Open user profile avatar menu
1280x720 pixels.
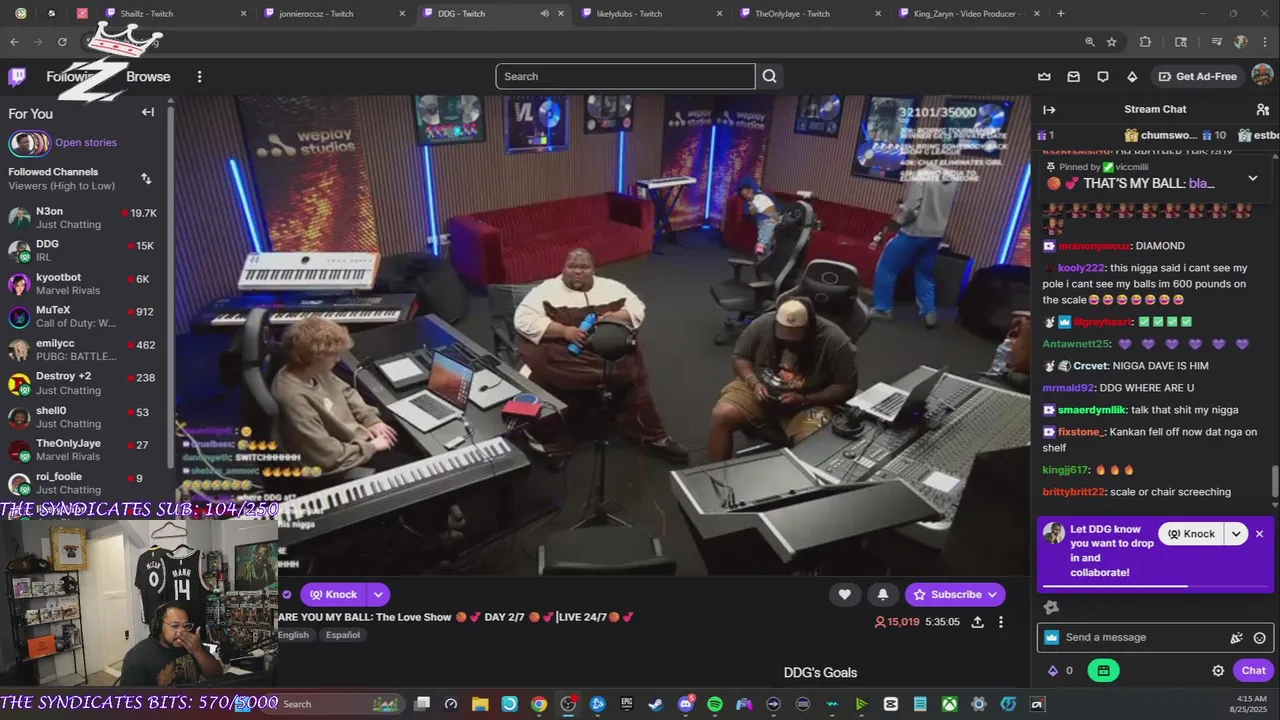tap(1262, 76)
